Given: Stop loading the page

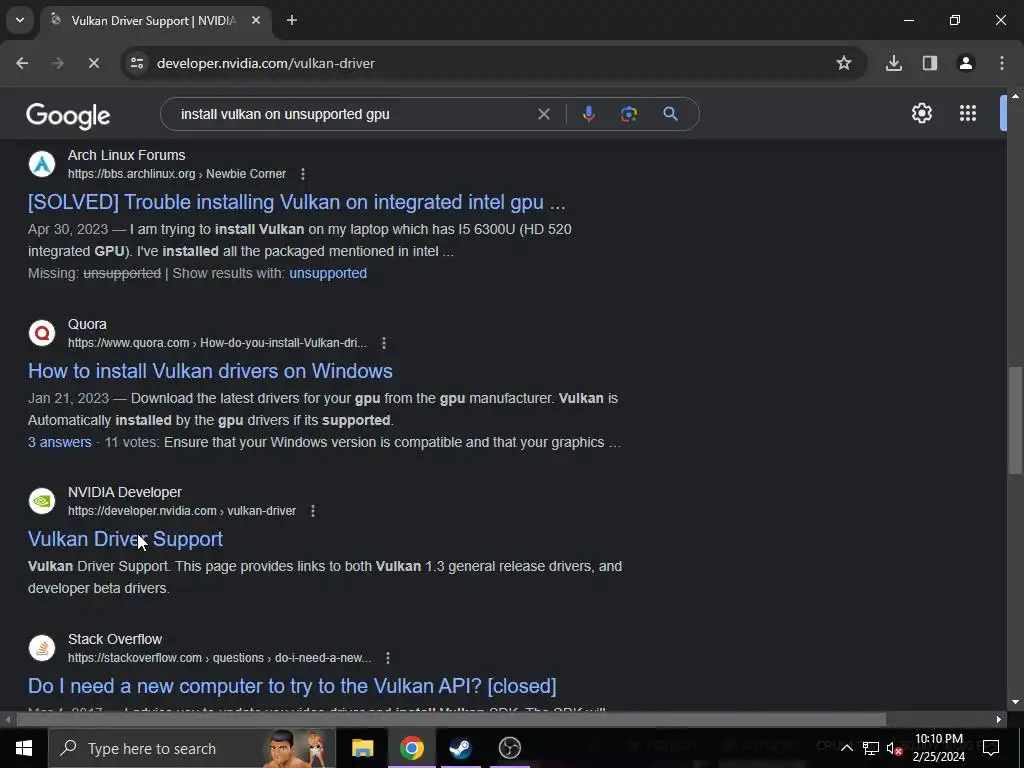Looking at the screenshot, I should click(x=93, y=63).
